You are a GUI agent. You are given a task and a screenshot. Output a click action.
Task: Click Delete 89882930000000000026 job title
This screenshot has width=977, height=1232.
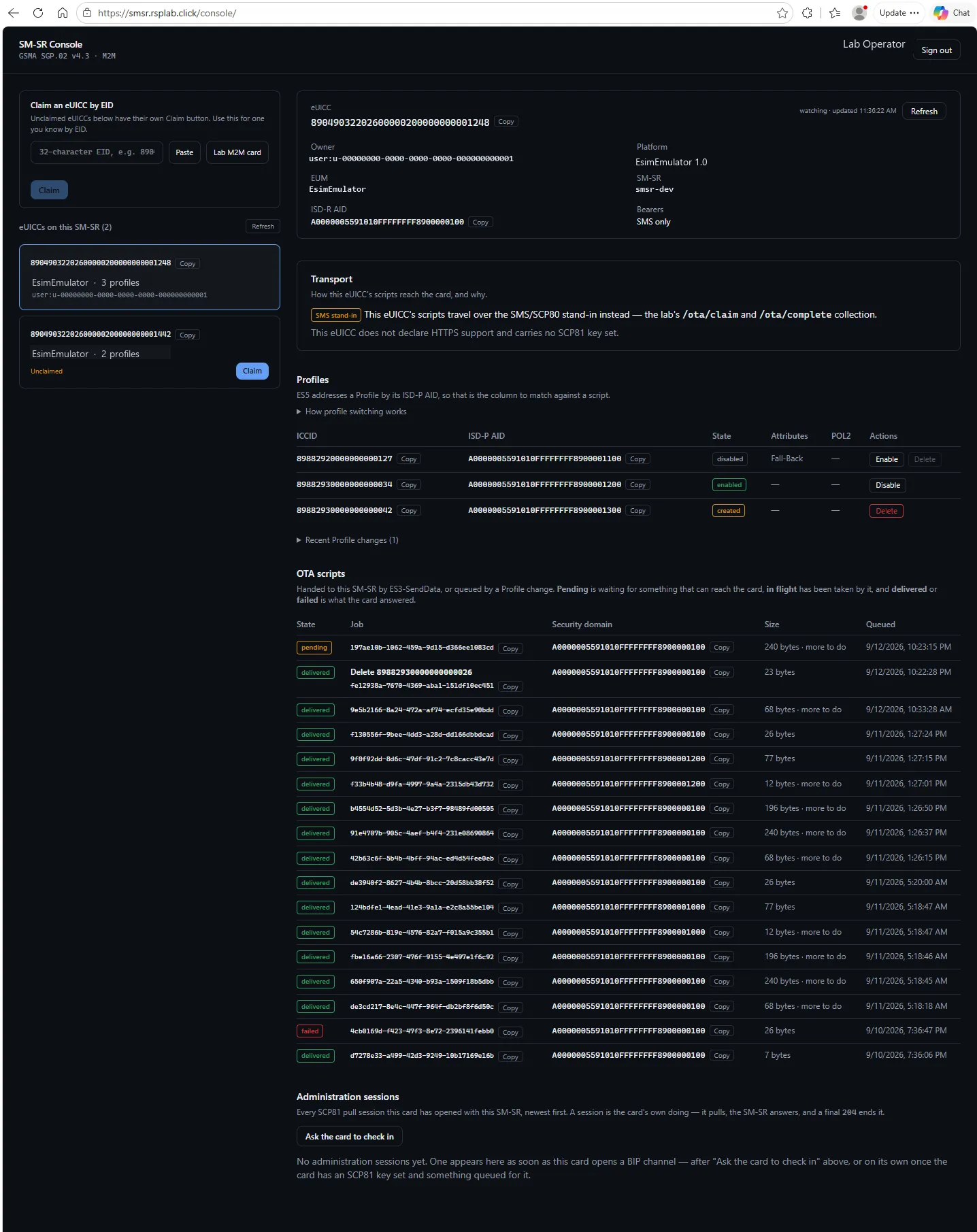(x=411, y=672)
